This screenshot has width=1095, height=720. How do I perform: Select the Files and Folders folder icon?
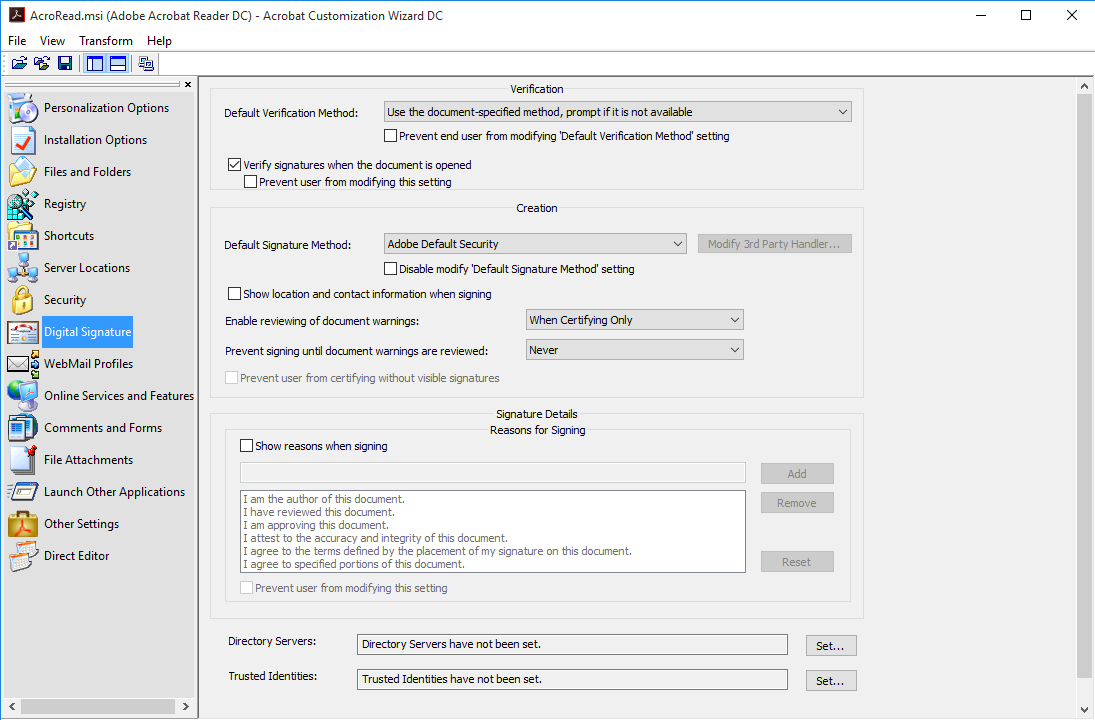click(x=22, y=172)
